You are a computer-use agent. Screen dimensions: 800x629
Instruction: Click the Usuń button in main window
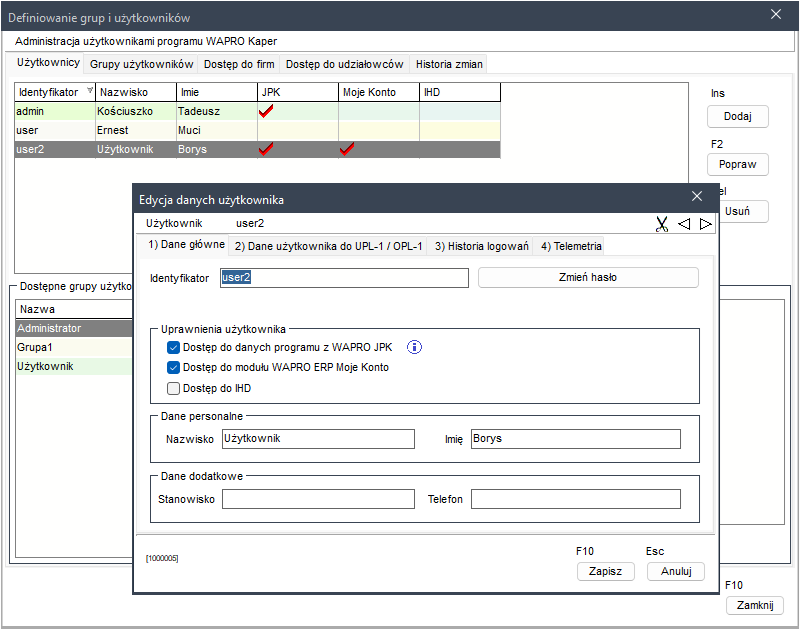743,211
